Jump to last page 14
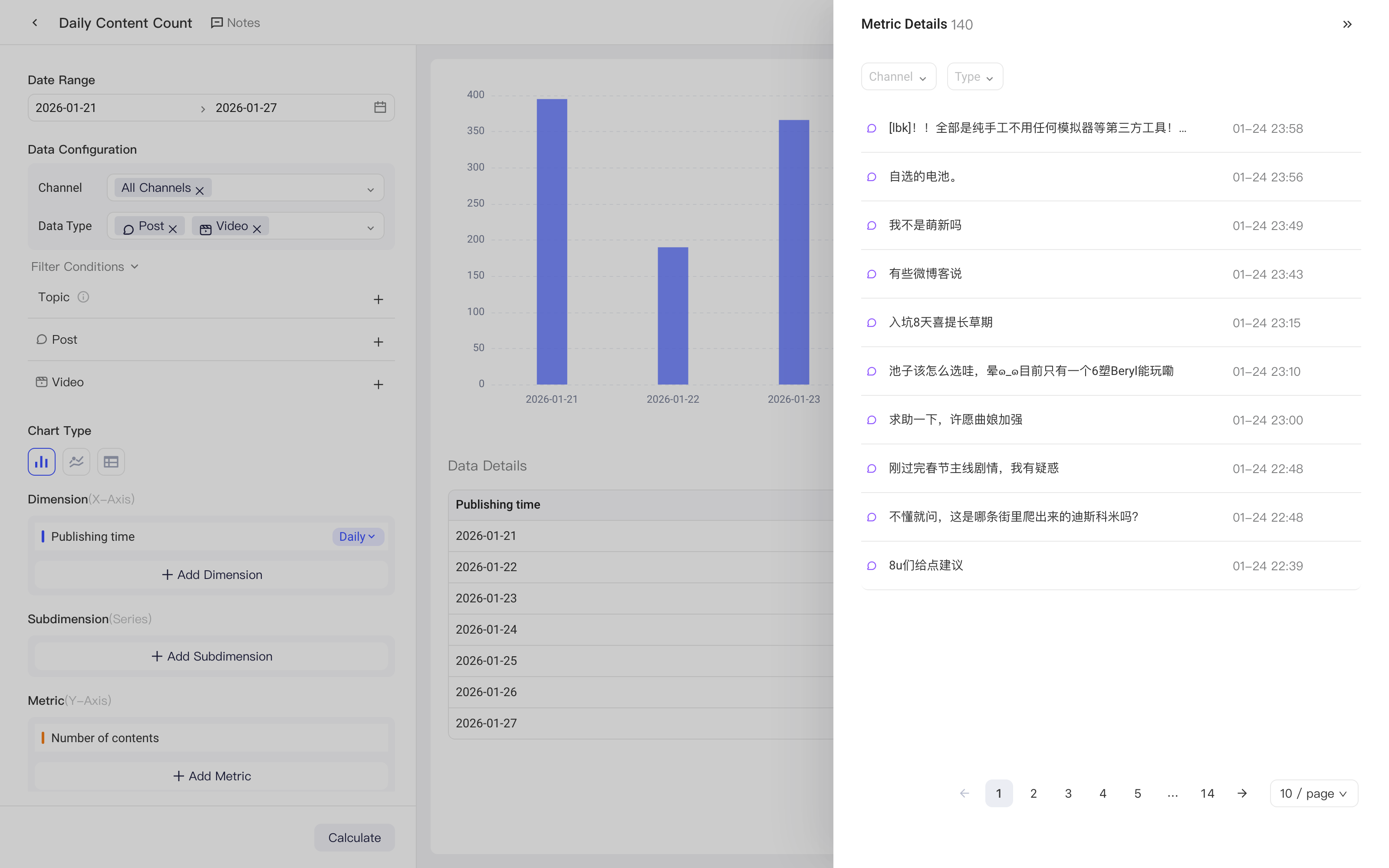The width and height of the screenshot is (1389, 868). [1207, 793]
